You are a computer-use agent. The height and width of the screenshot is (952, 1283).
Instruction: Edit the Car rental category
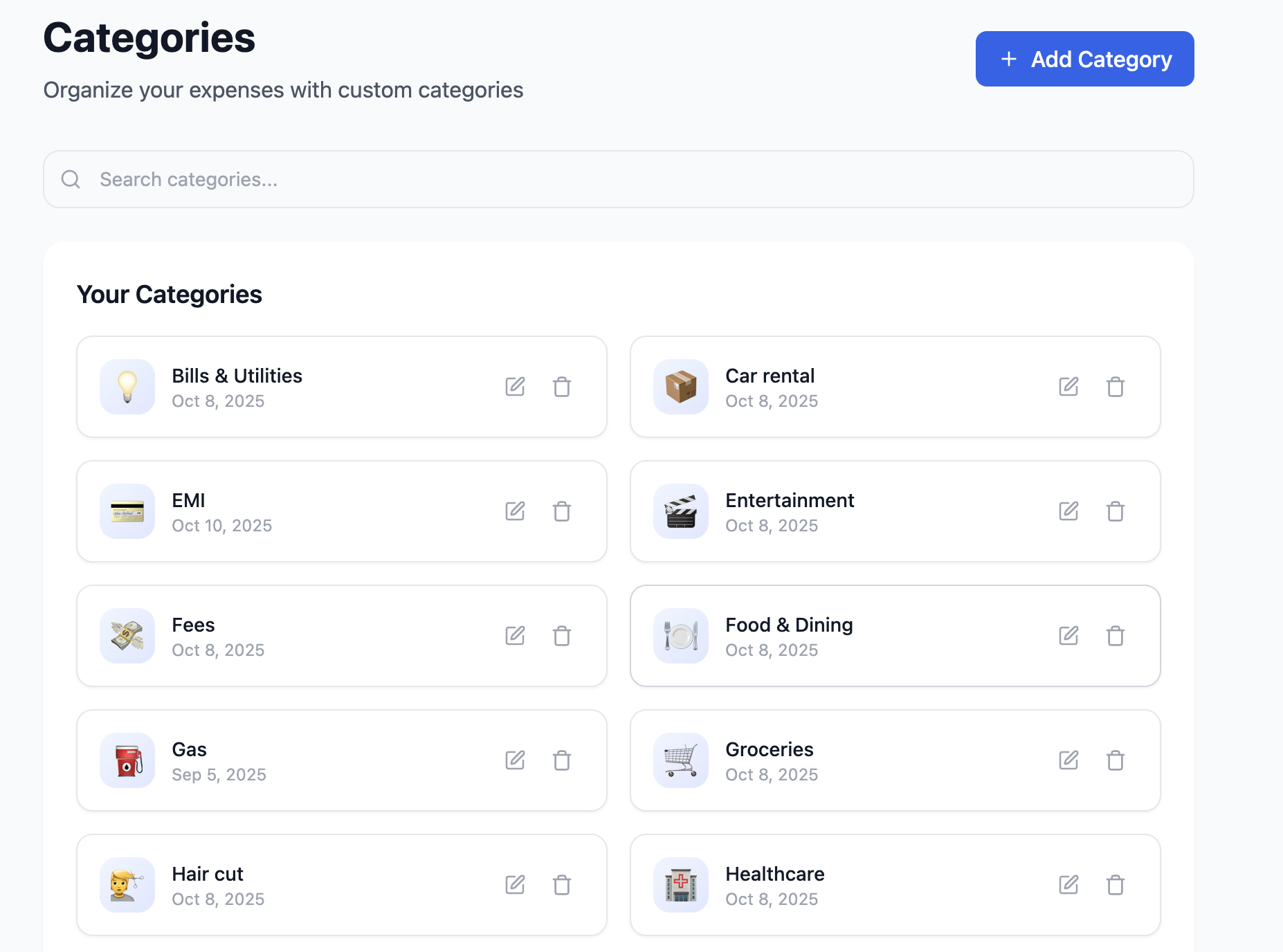[x=1068, y=387]
